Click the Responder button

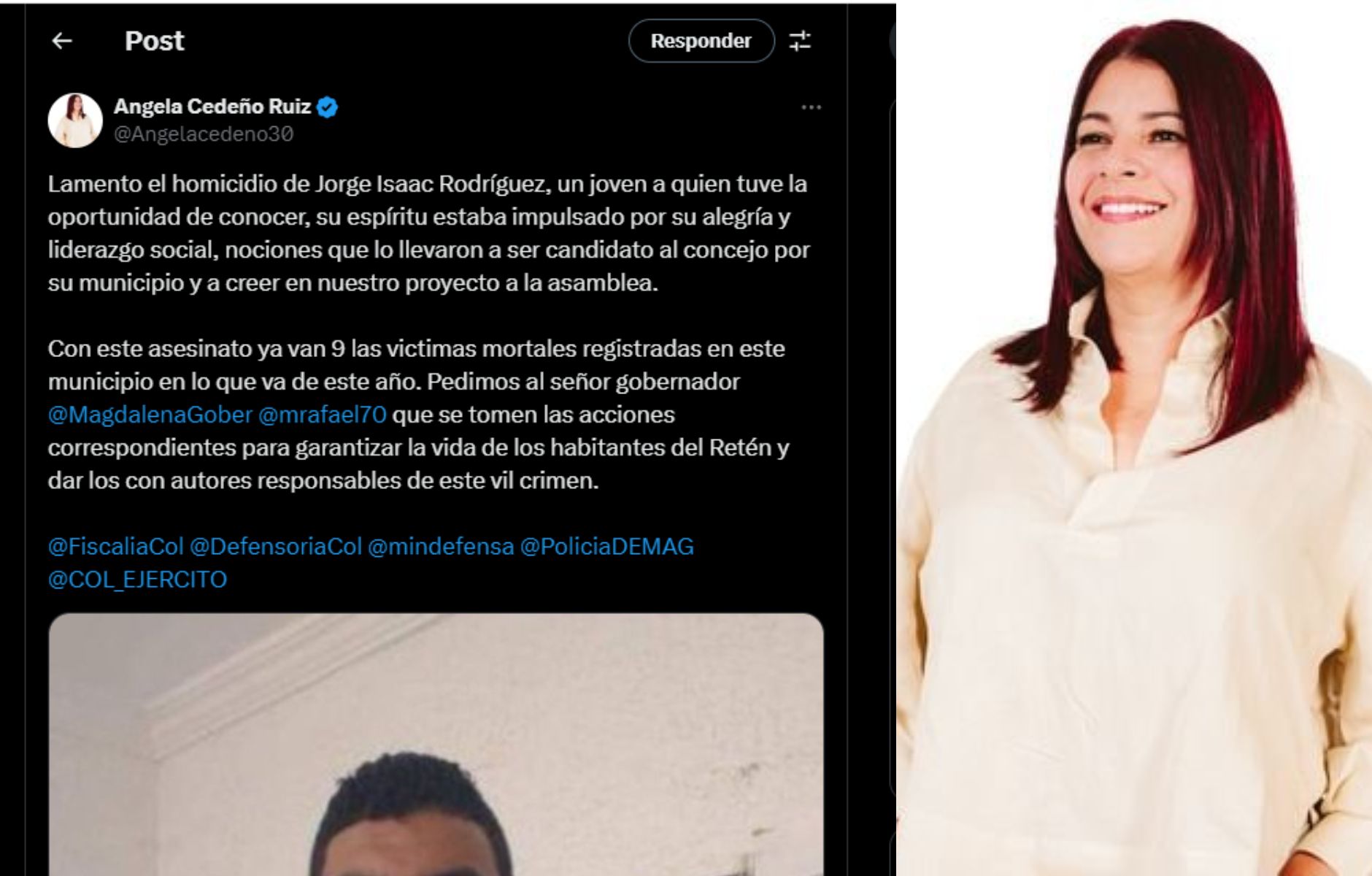click(701, 41)
